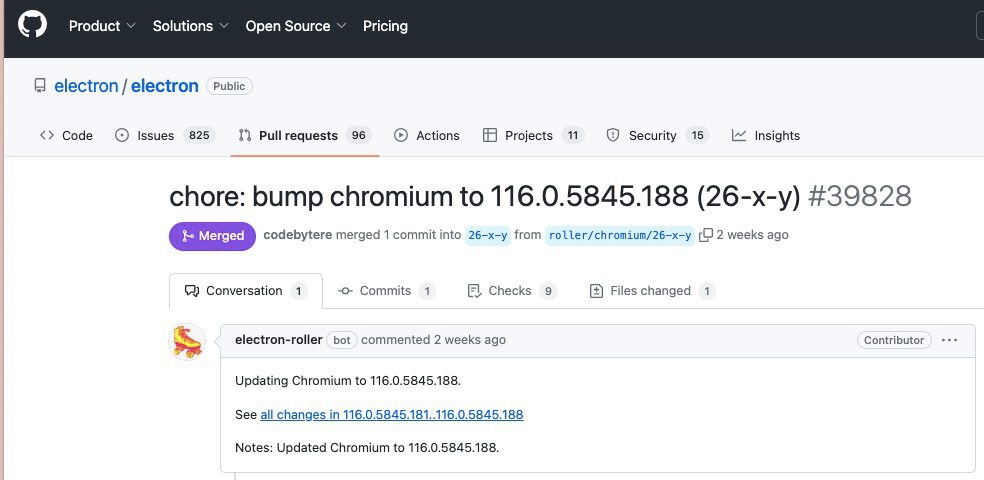The height and width of the screenshot is (480, 984).
Task: Open the Security tab
Action: coord(657,136)
